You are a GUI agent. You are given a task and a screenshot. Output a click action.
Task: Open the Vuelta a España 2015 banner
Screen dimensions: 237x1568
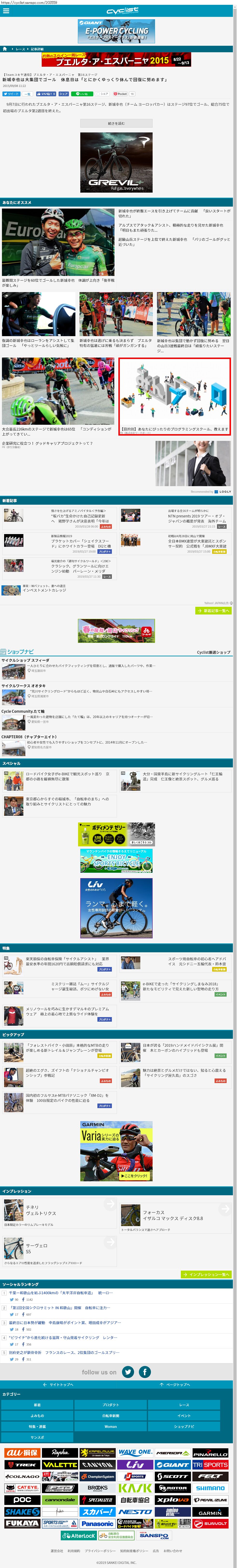[116, 60]
